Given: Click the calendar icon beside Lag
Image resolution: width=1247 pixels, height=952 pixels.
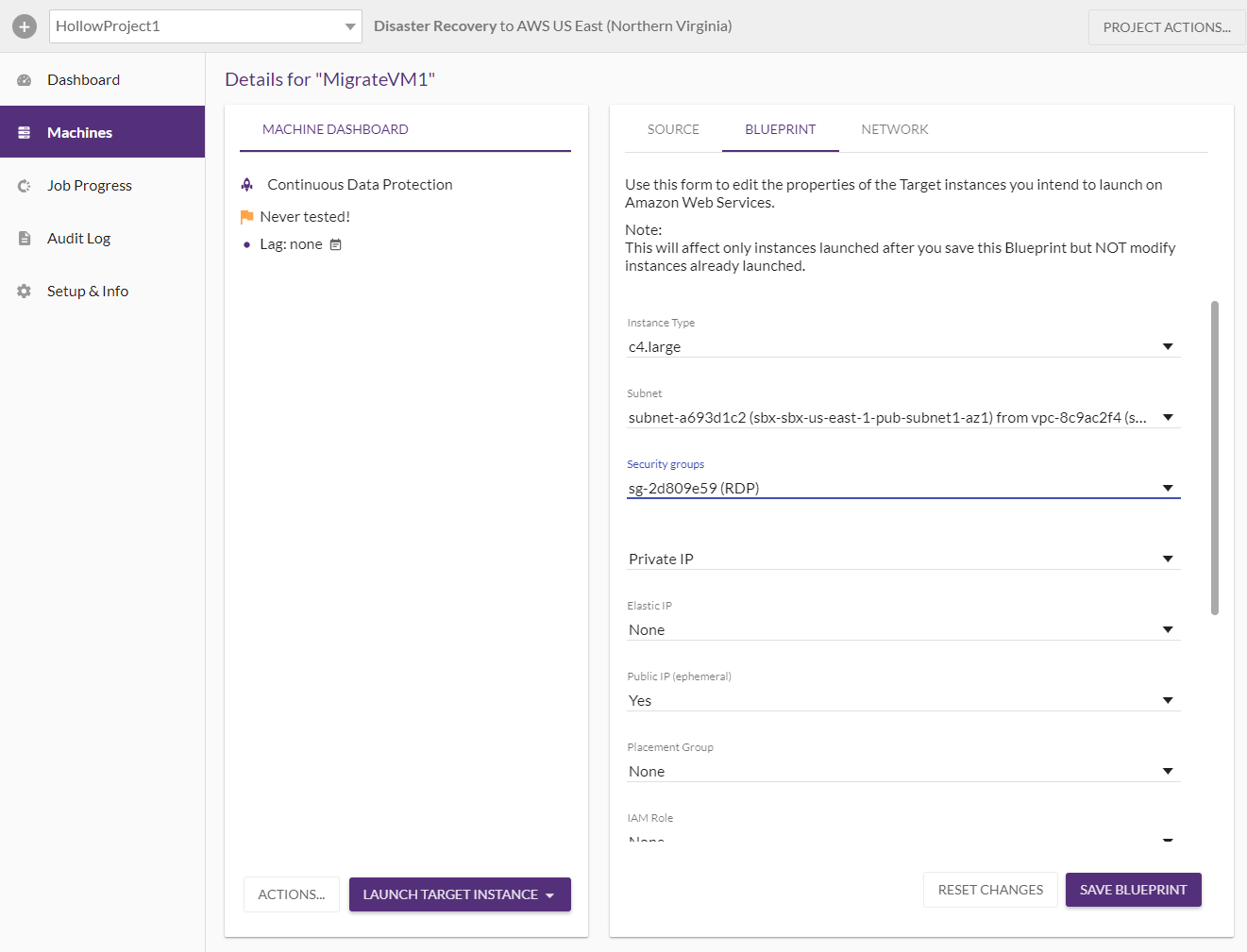Looking at the screenshot, I should [x=335, y=244].
